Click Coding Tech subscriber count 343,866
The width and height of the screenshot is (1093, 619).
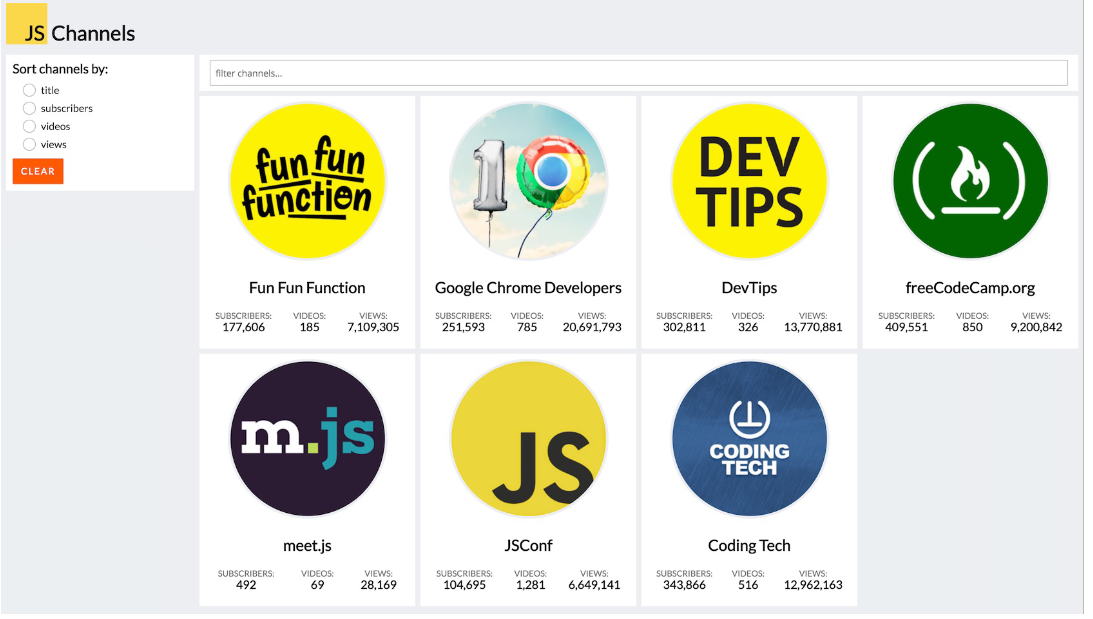685,585
